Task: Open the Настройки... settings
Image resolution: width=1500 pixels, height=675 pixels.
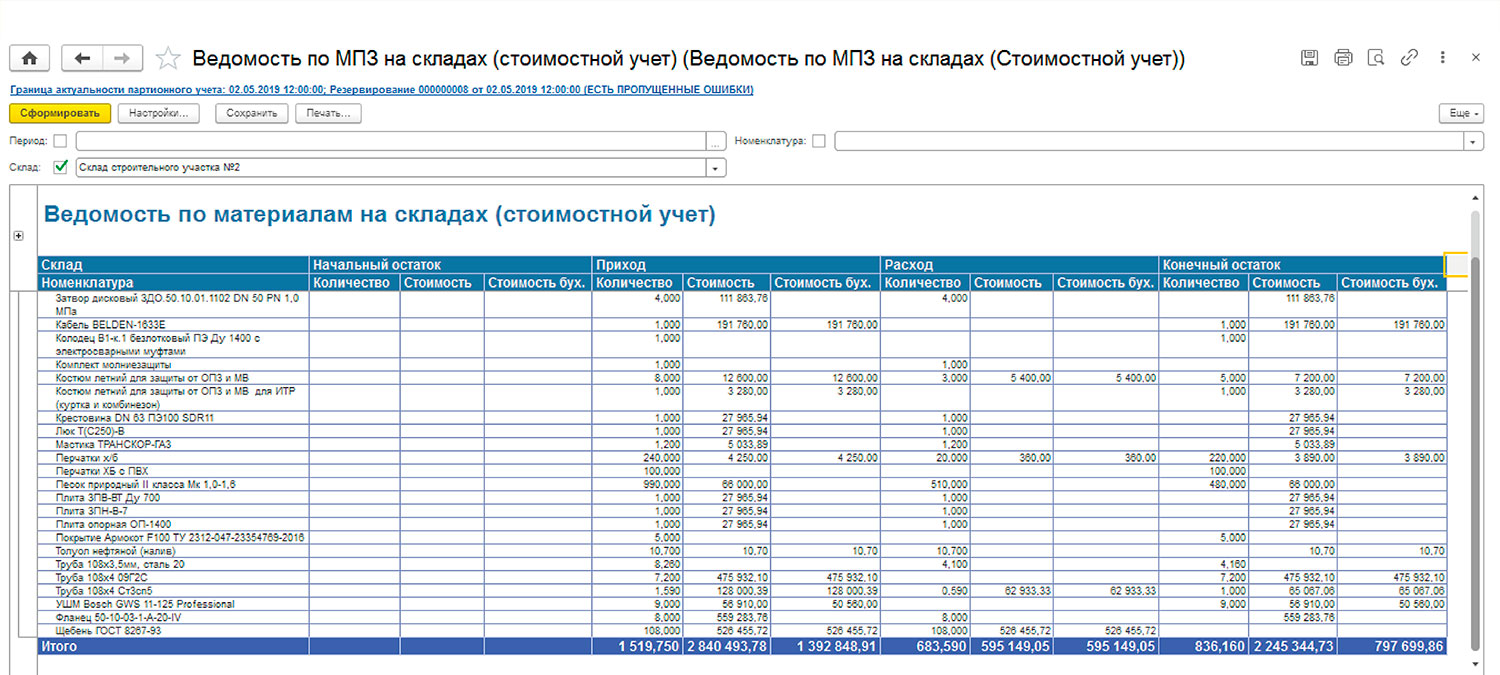Action: tap(159, 114)
